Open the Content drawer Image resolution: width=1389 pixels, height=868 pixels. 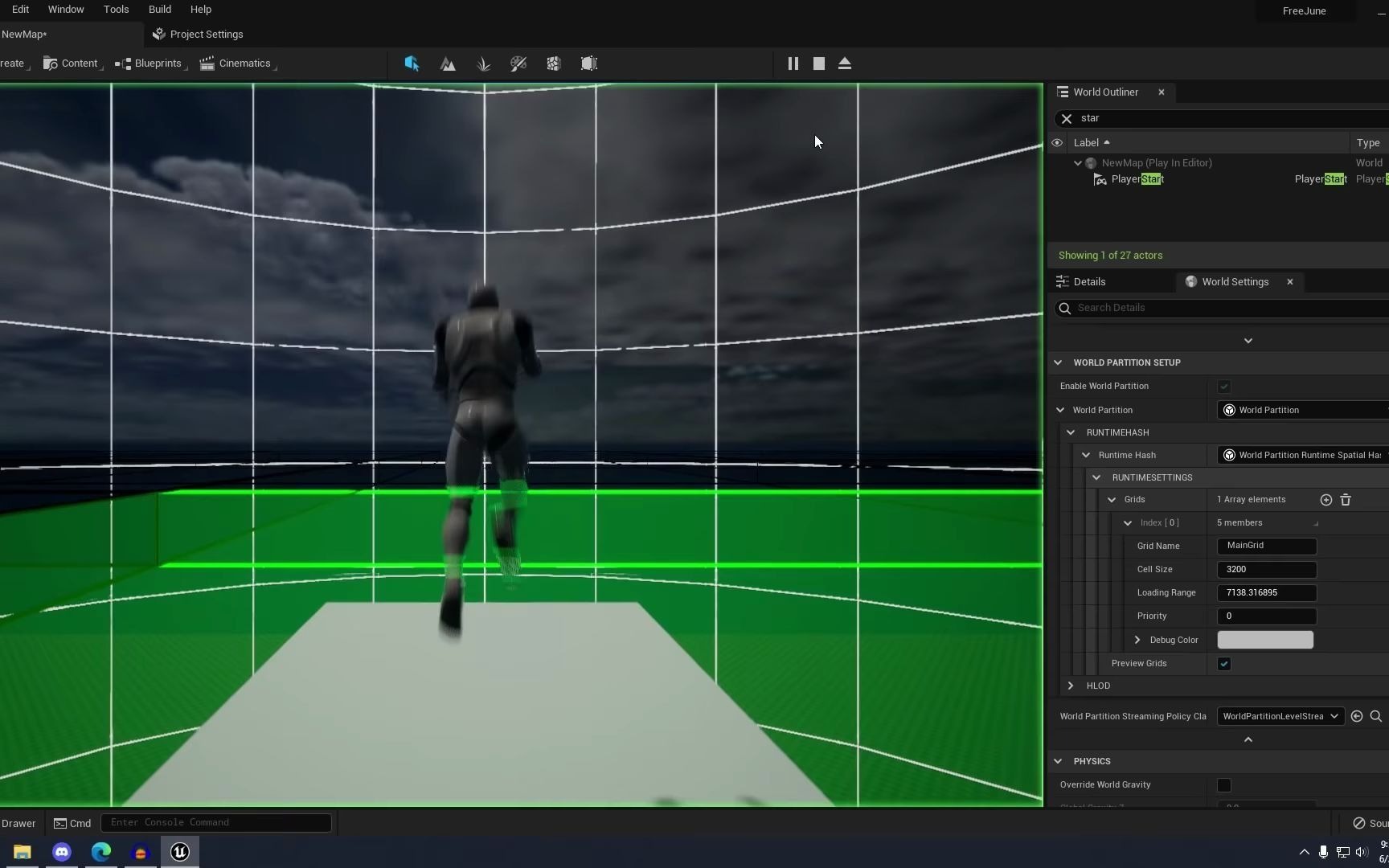(x=73, y=63)
